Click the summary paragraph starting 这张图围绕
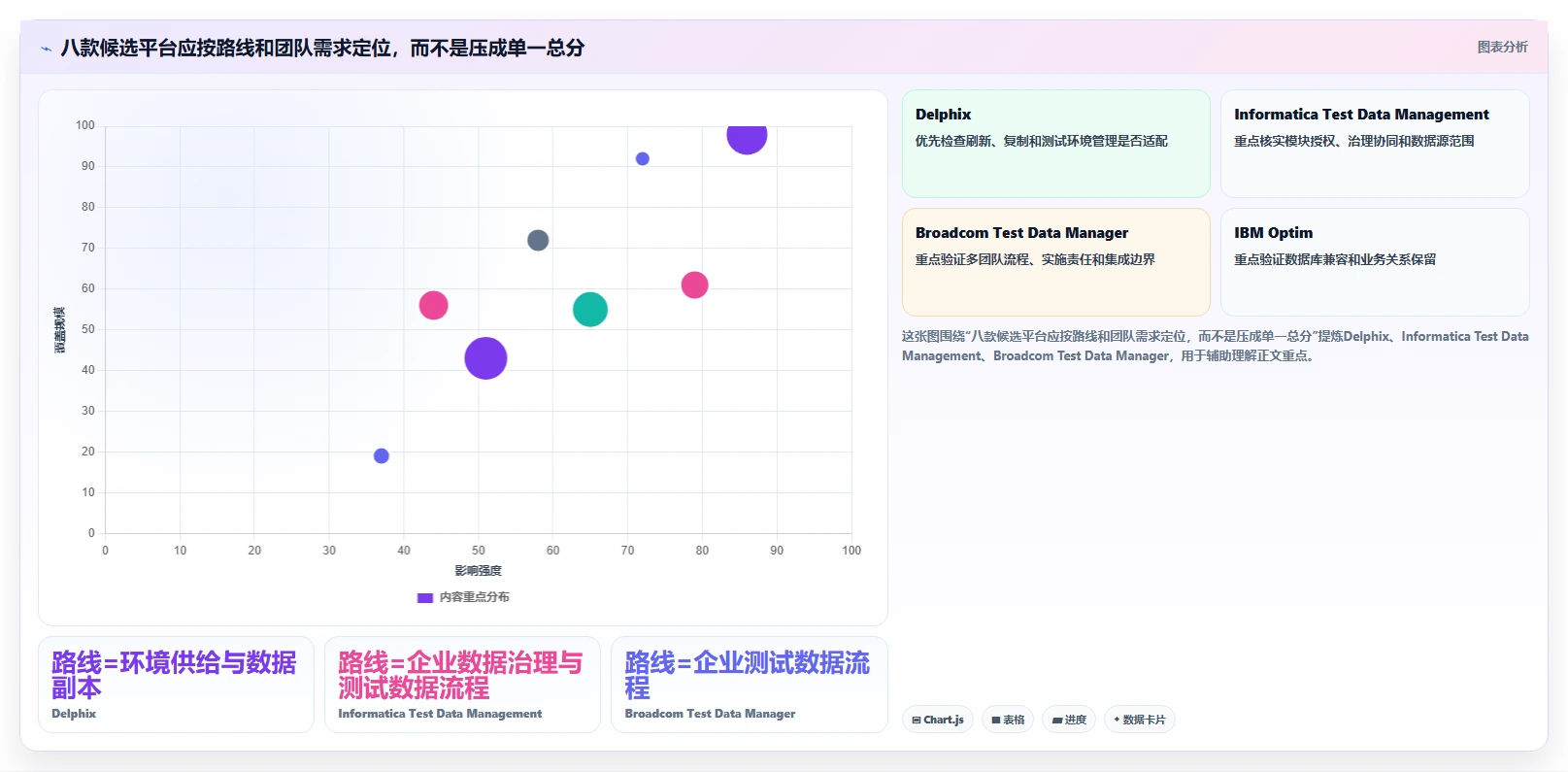1568x772 pixels. pyautogui.click(x=1215, y=346)
